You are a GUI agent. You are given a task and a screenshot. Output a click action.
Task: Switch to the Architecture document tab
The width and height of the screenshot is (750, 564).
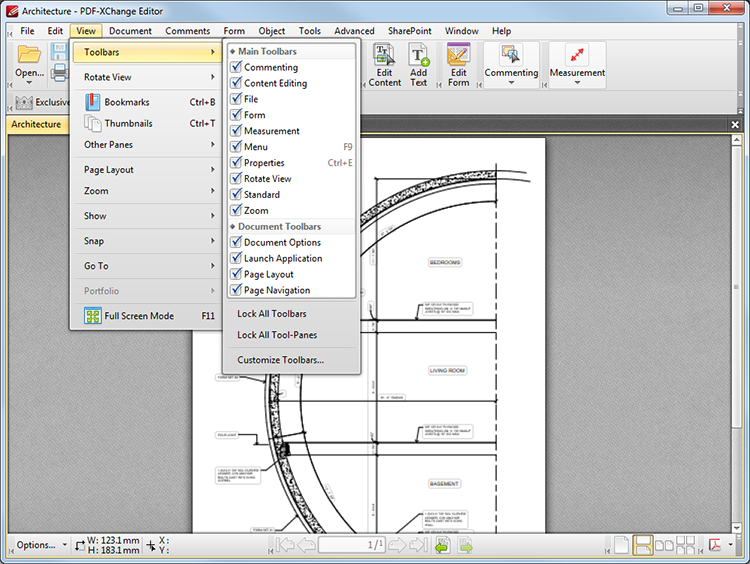point(36,124)
